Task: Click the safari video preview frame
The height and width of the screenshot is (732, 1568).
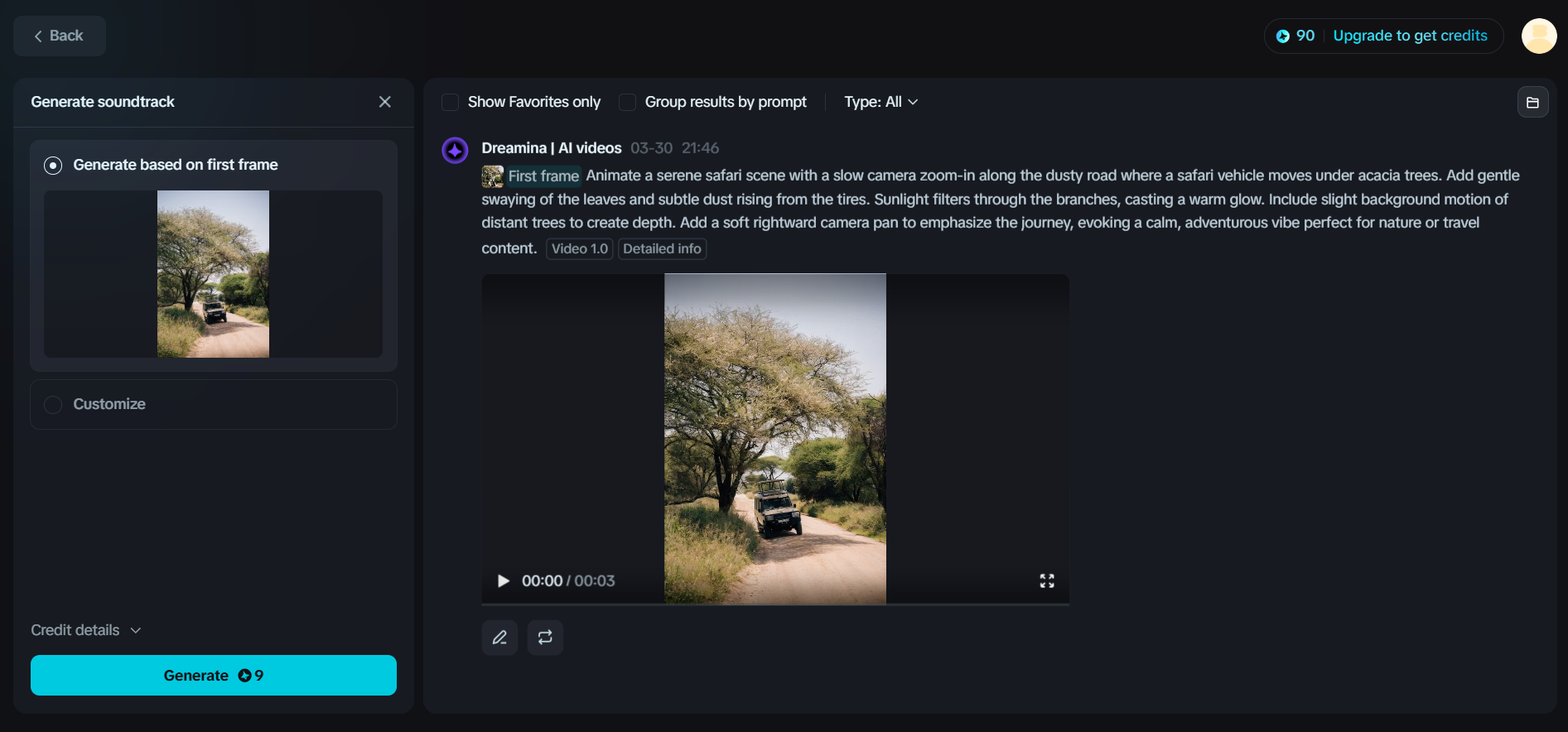Action: coord(775,438)
